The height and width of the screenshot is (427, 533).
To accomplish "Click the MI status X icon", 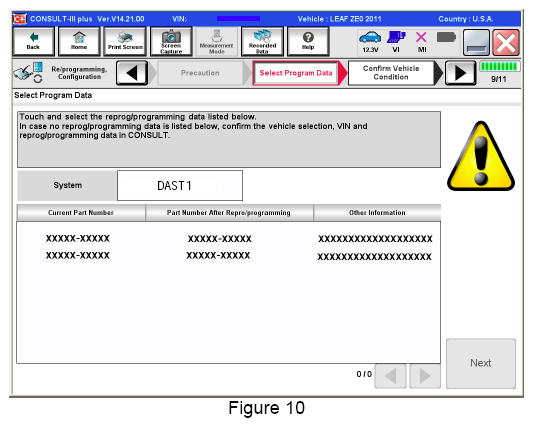I will (x=422, y=41).
